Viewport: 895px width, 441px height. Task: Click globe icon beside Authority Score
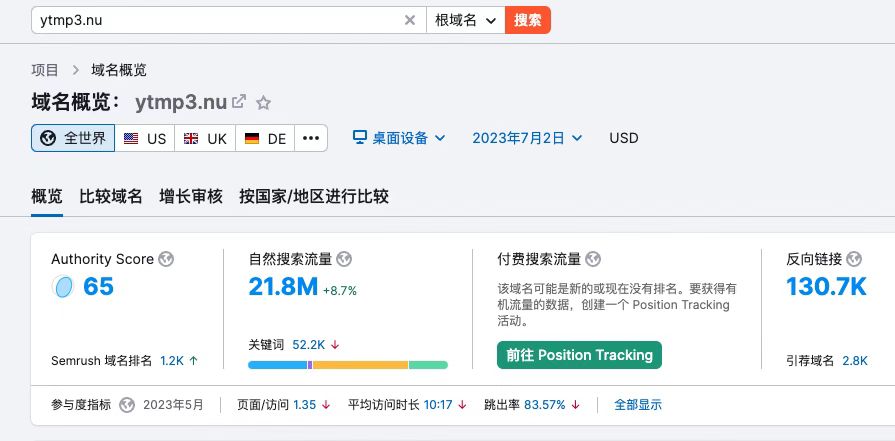(x=166, y=260)
